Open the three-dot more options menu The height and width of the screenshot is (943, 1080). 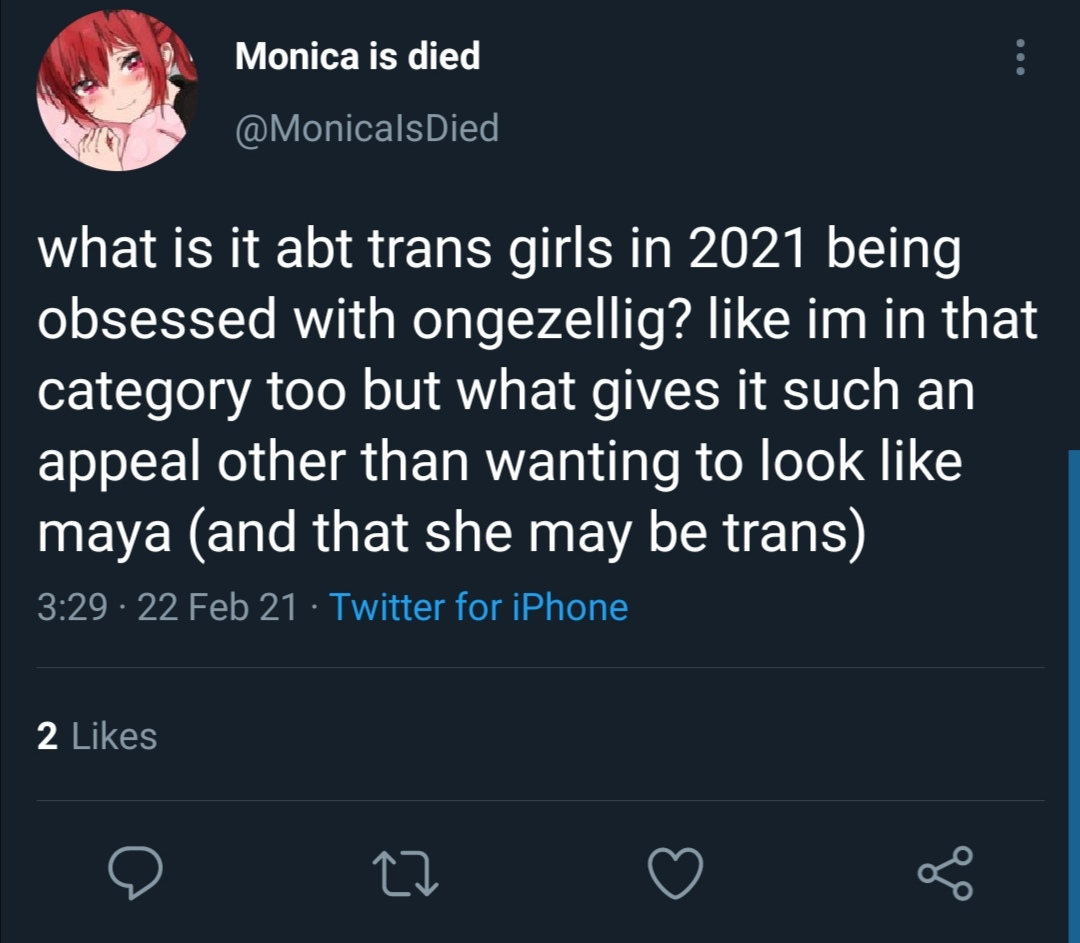pos(1020,58)
